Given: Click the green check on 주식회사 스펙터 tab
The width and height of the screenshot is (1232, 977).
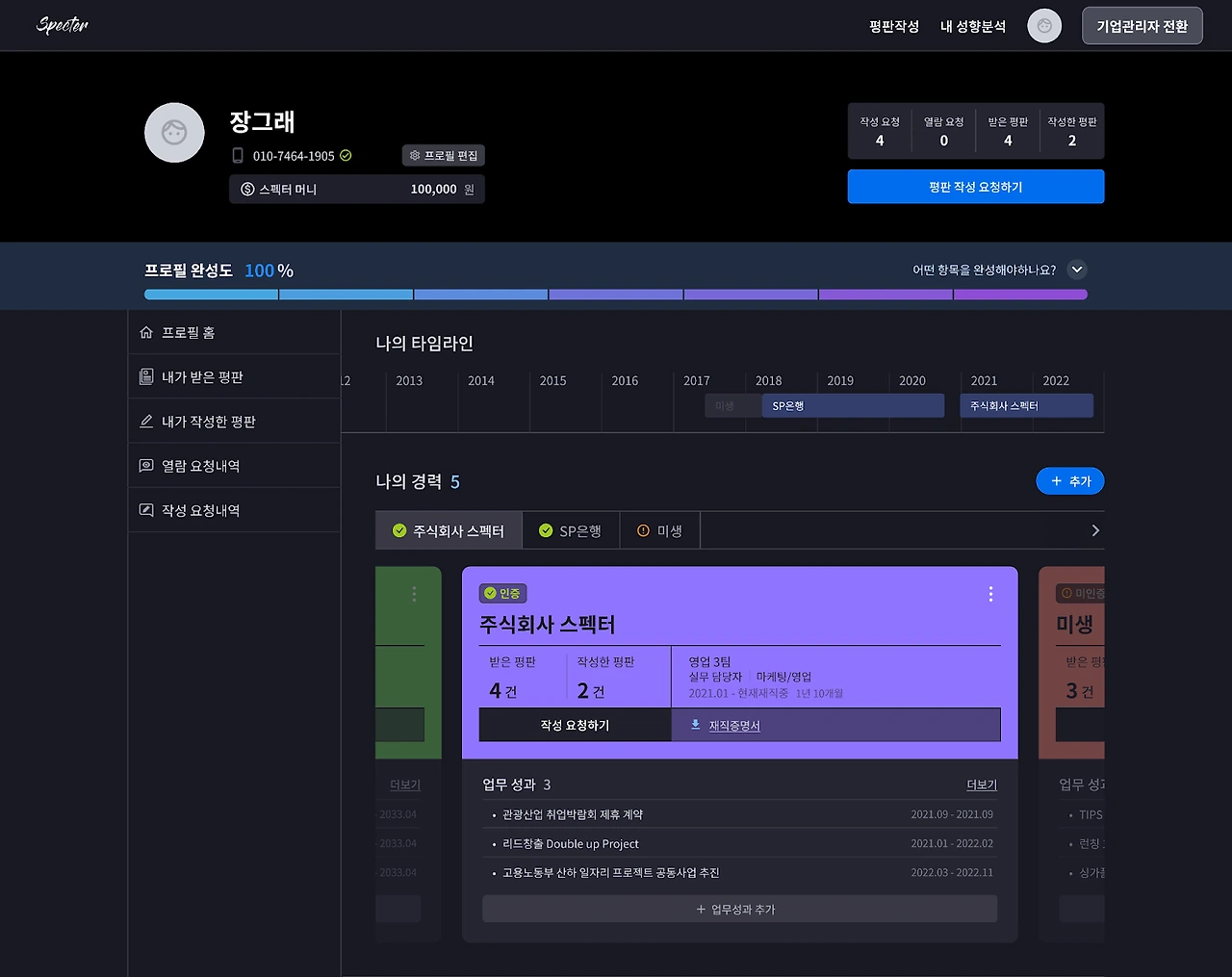Looking at the screenshot, I should coord(399,531).
